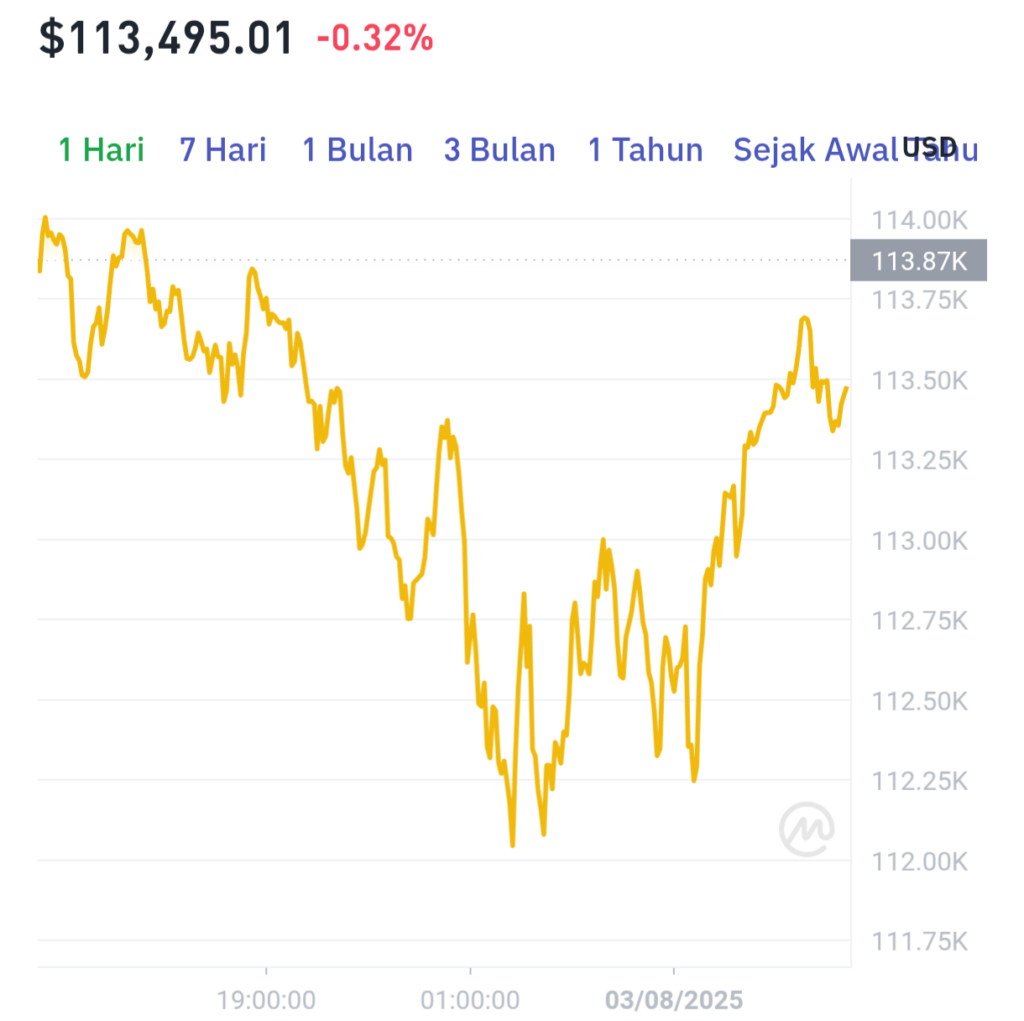The height and width of the screenshot is (1021, 1024).
Task: Click the CoinMarketCap watermark logo
Action: (807, 829)
